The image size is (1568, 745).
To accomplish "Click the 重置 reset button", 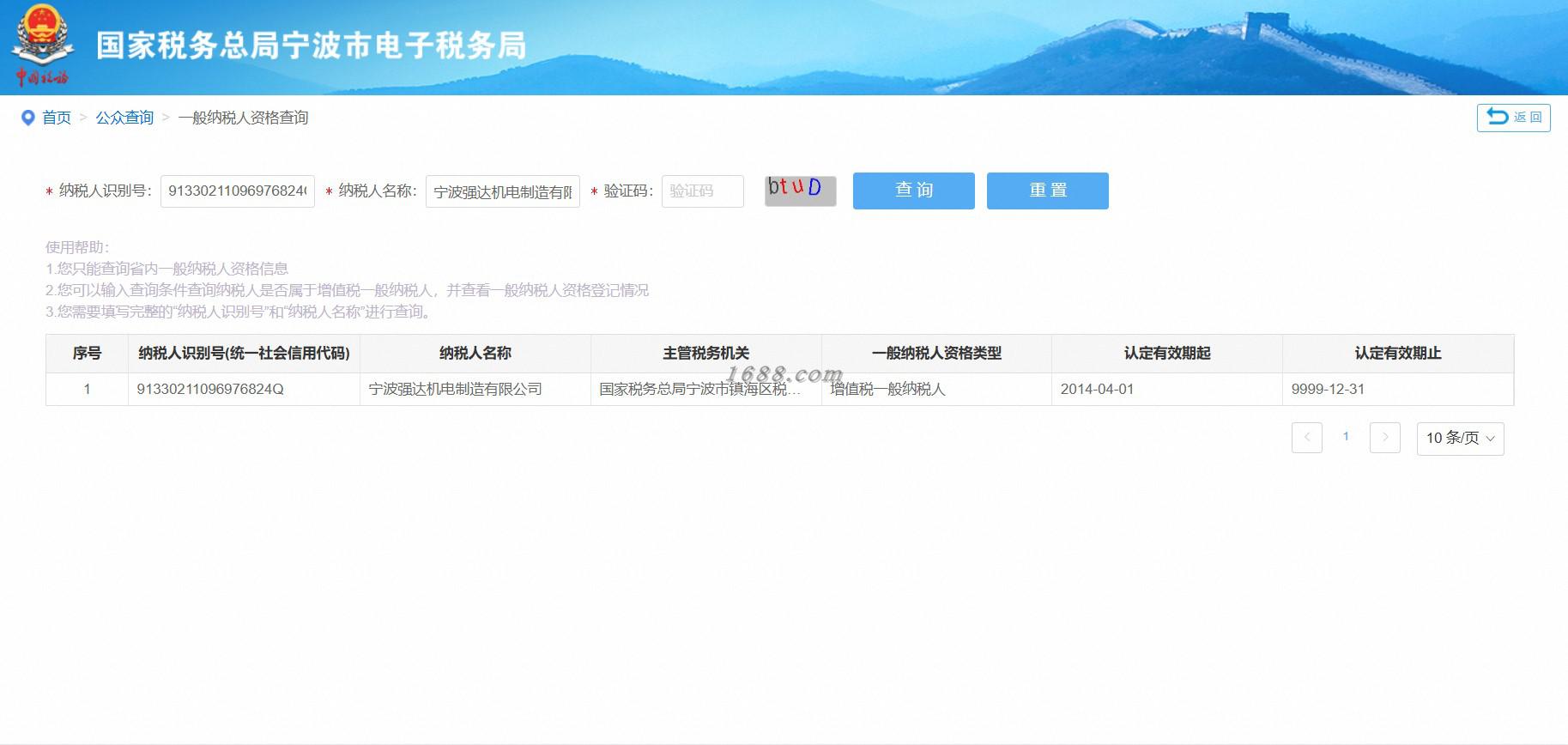I will (x=1047, y=191).
